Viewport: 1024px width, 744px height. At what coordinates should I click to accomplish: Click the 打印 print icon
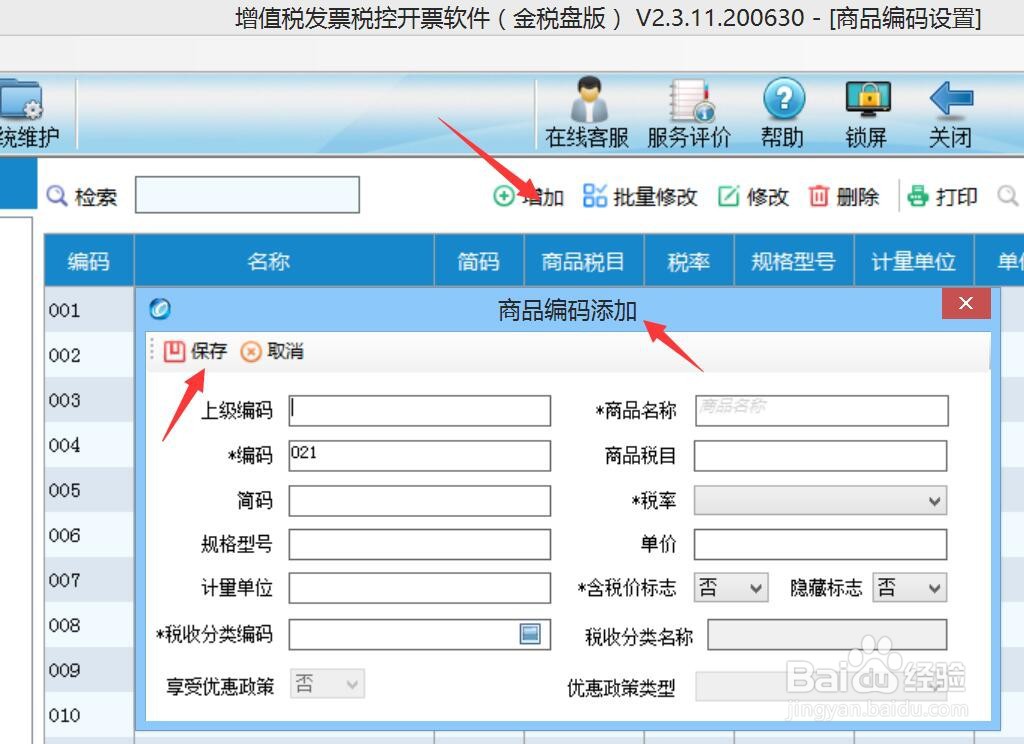941,196
